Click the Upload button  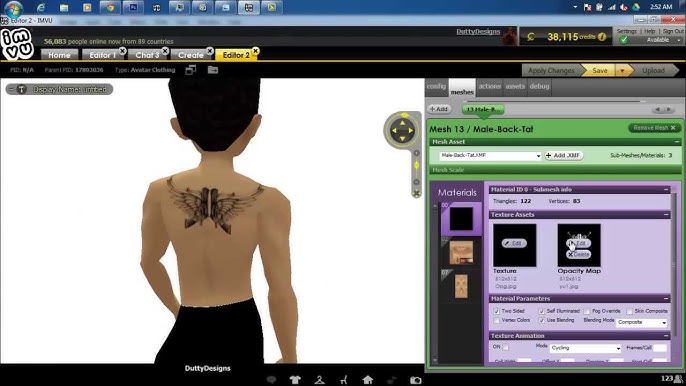click(x=654, y=70)
